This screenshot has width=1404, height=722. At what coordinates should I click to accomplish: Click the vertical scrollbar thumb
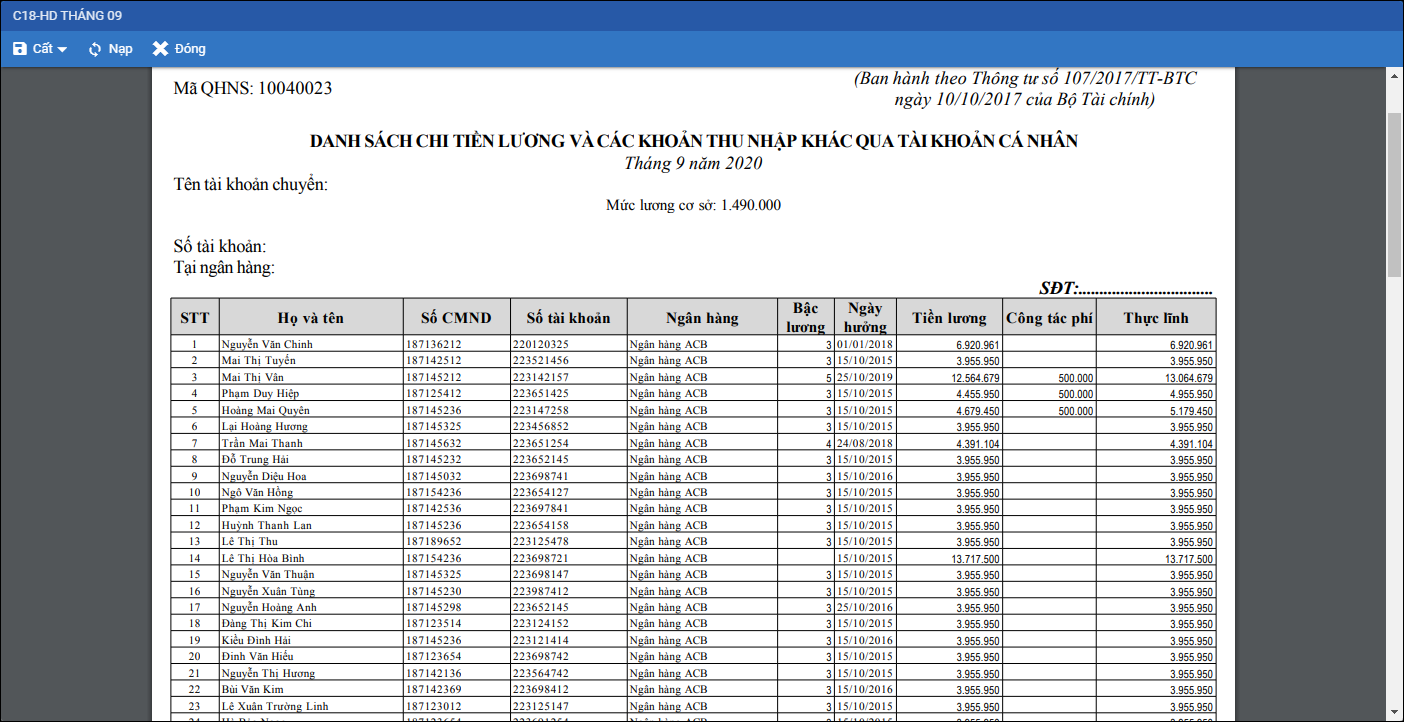click(x=1394, y=195)
